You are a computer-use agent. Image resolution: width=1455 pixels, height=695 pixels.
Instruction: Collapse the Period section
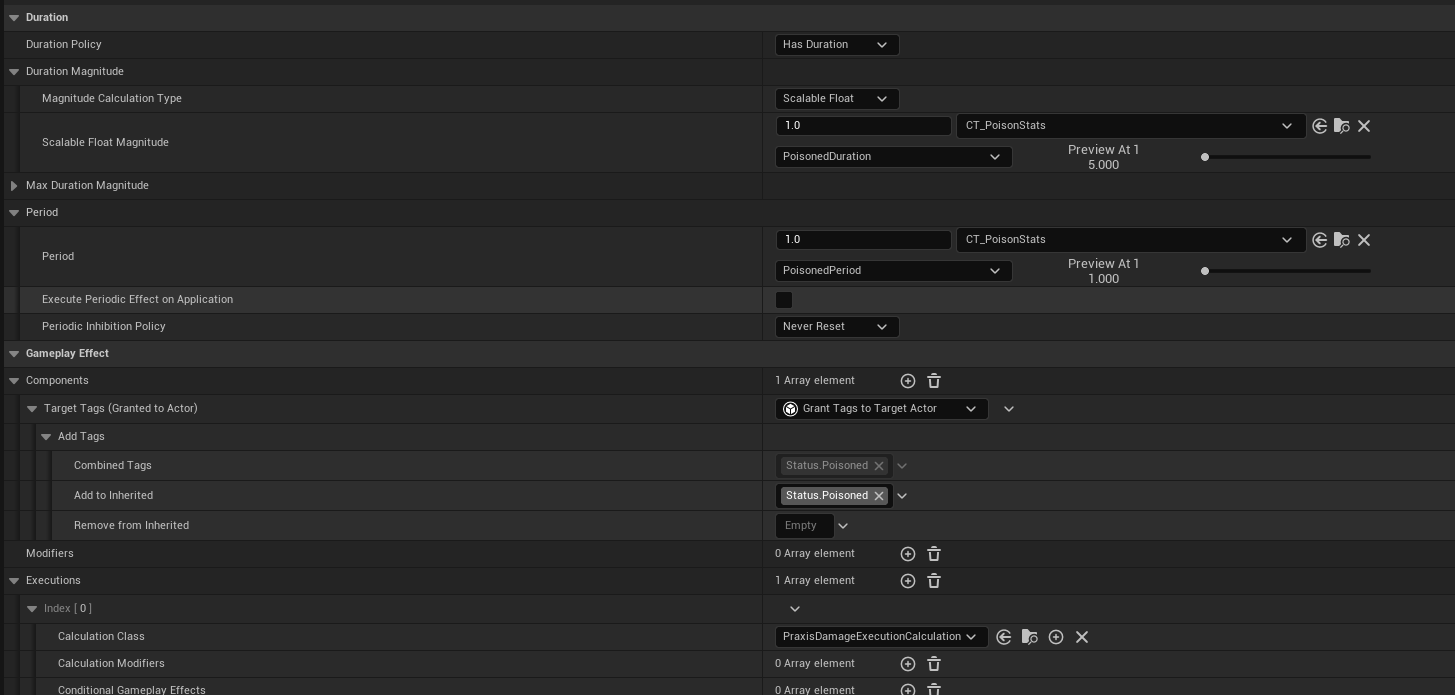point(14,213)
